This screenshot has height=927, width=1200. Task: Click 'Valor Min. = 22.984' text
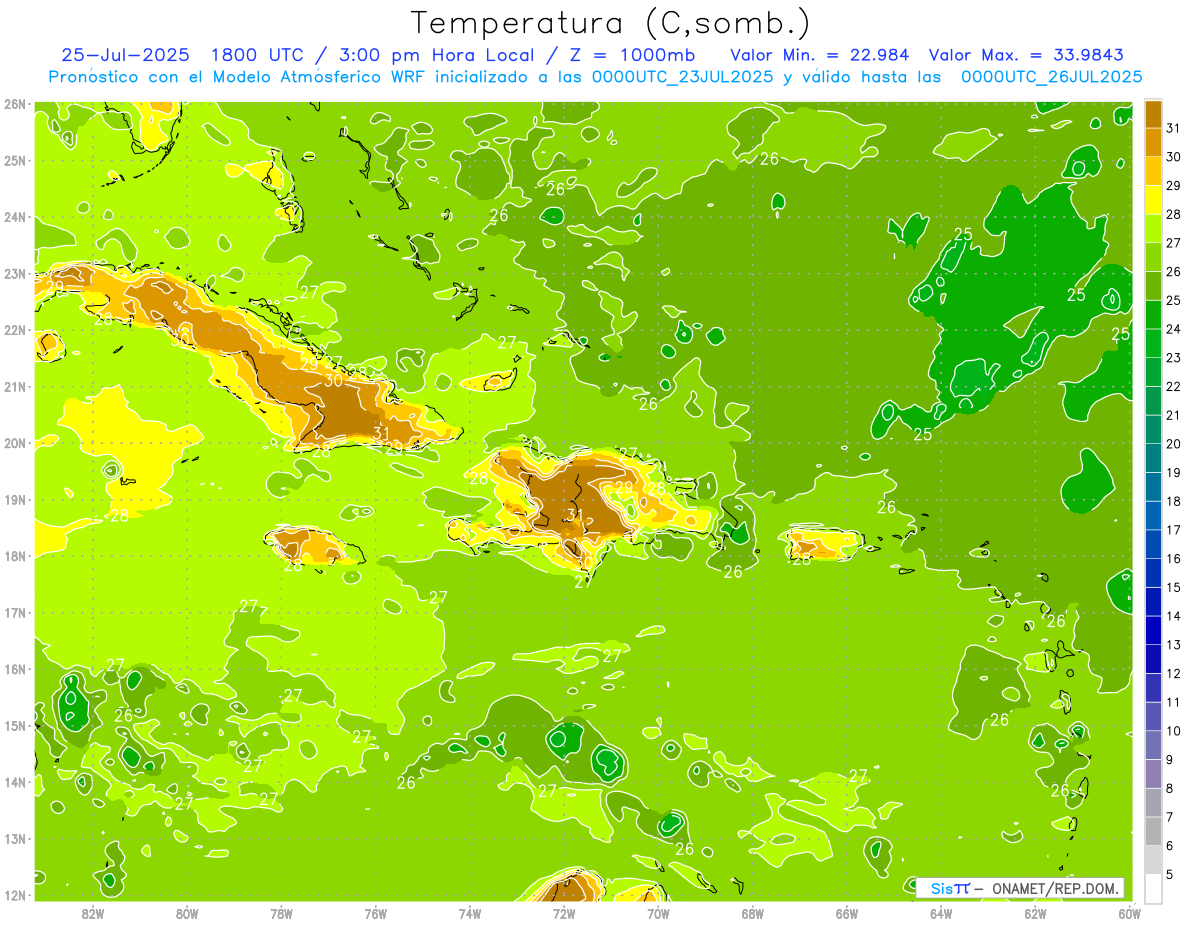pos(820,55)
